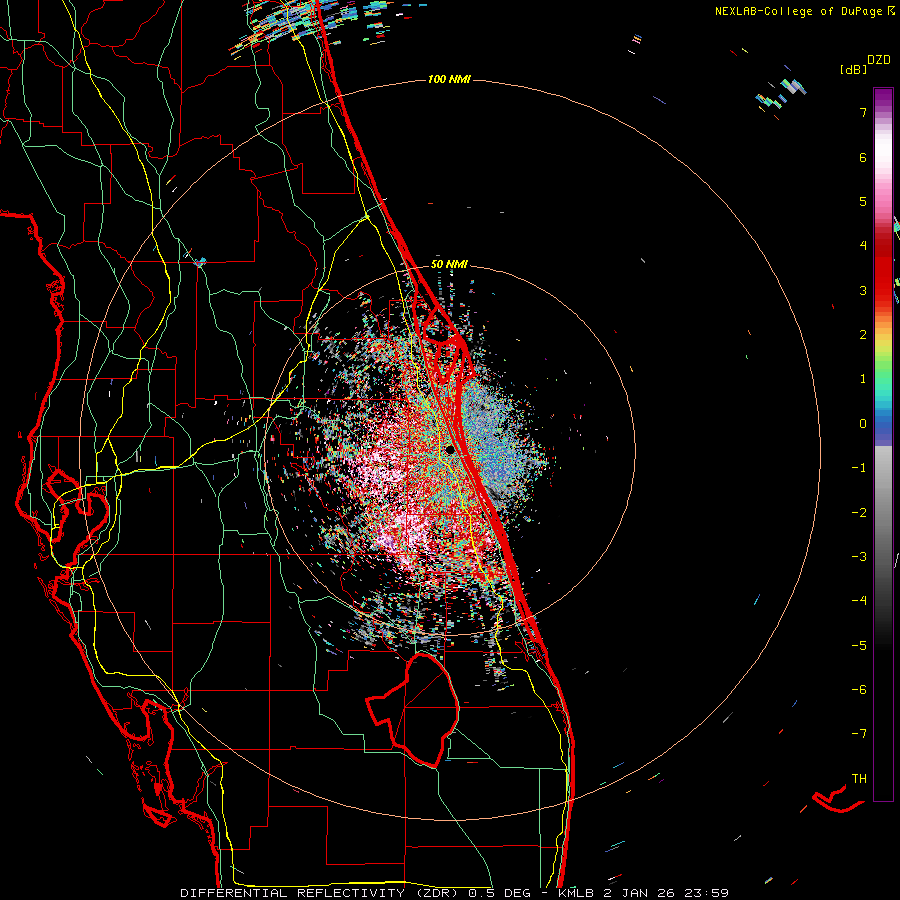Click the KMLB radar site black dot
The image size is (900, 900).
(x=449, y=449)
